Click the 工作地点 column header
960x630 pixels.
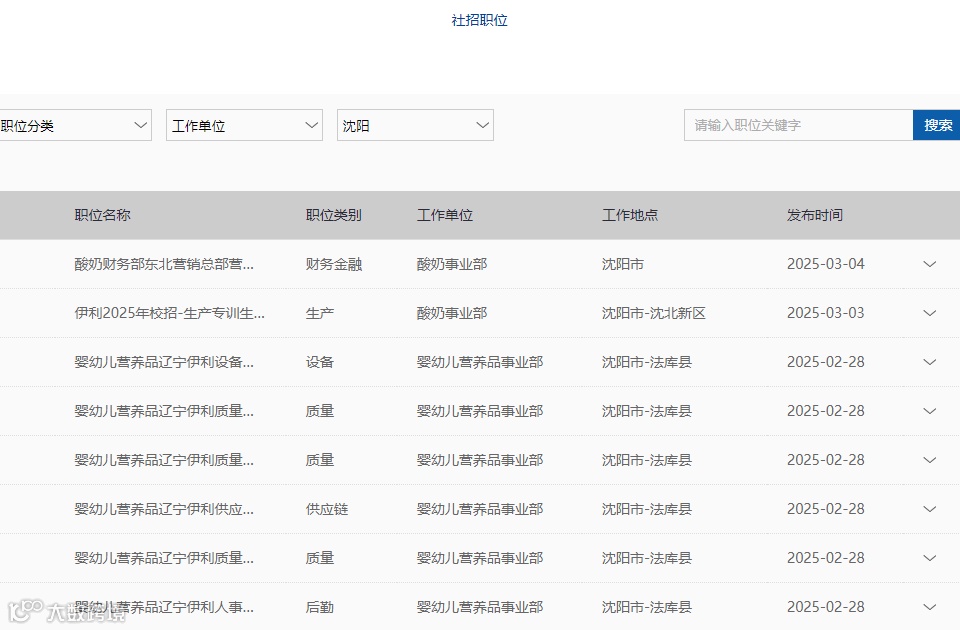point(630,215)
